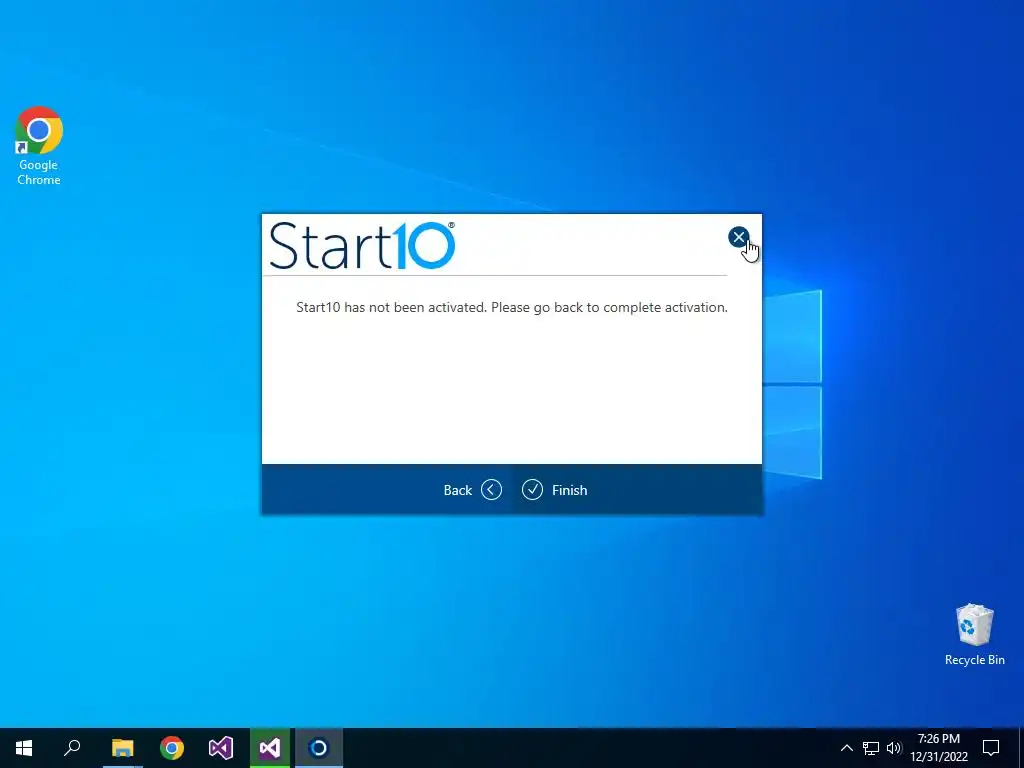The height and width of the screenshot is (768, 1024).
Task: Go Back in the Start10 dialog
Action: (x=472, y=490)
